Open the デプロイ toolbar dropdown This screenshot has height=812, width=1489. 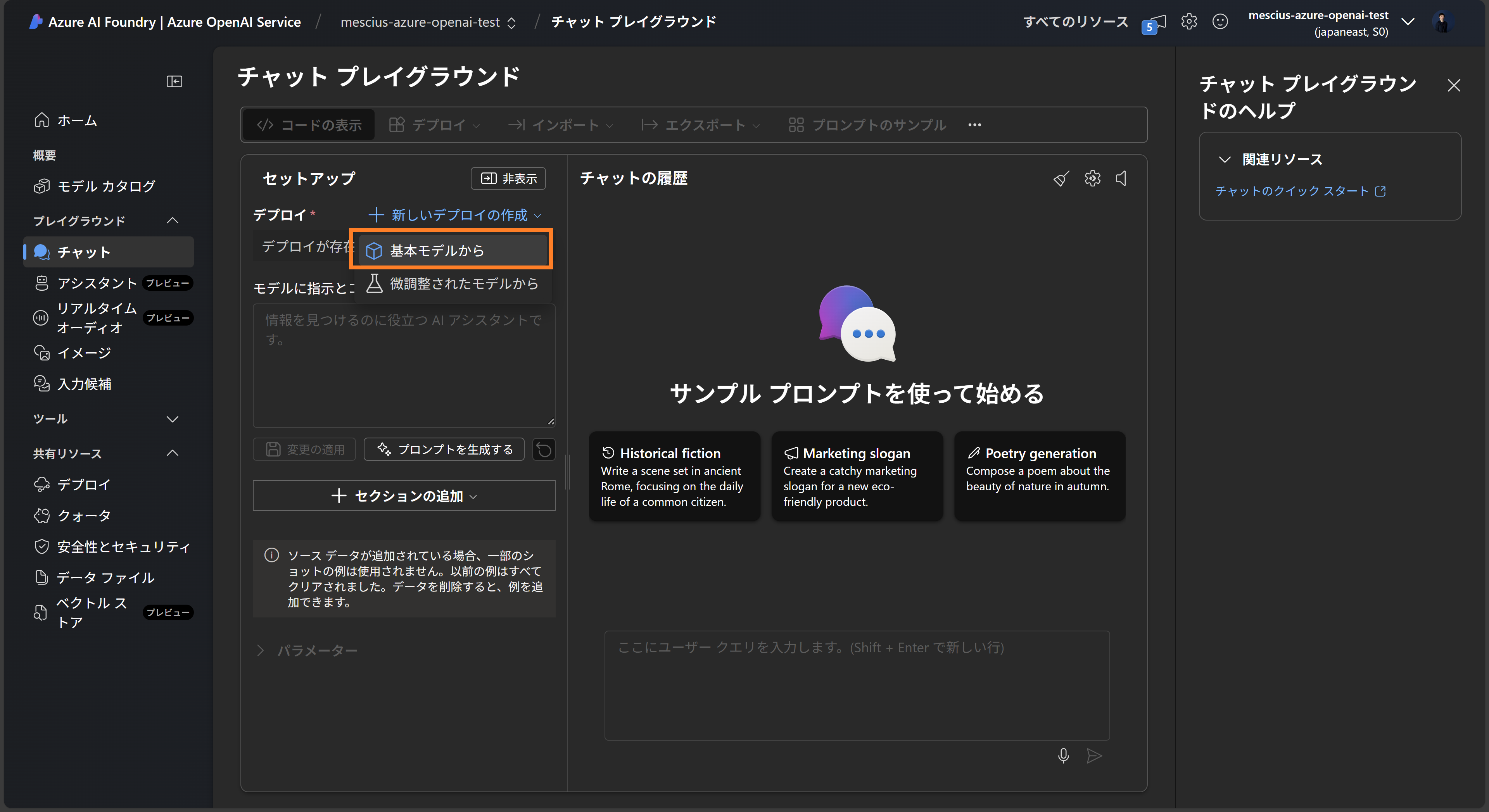(434, 125)
